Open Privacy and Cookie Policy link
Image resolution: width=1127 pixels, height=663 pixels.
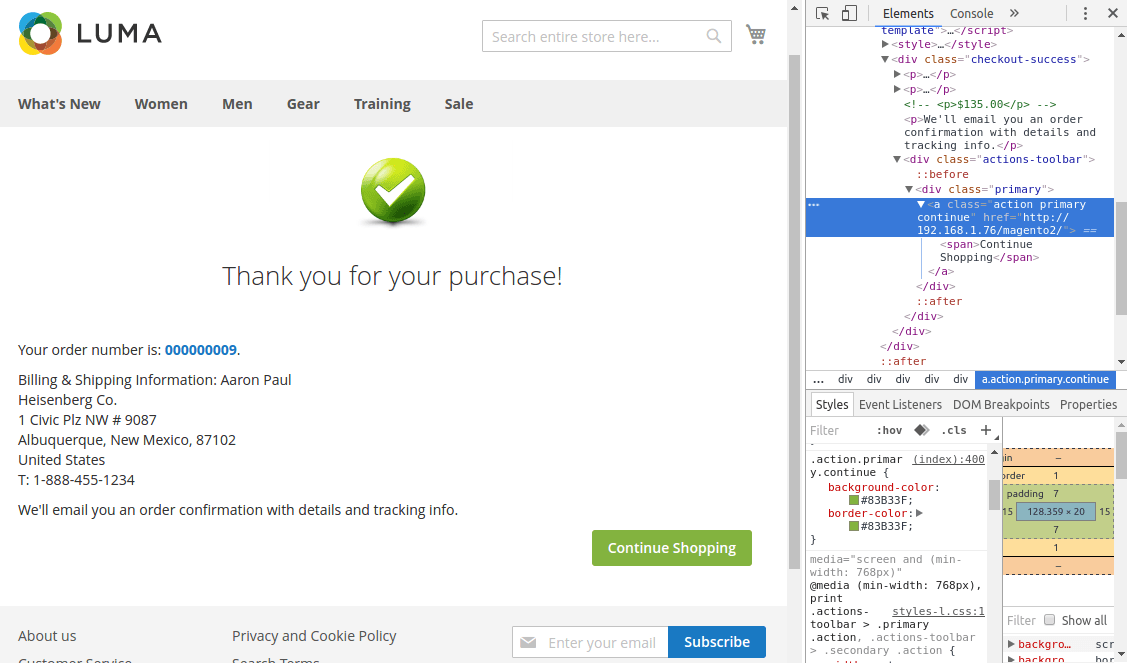pos(314,636)
